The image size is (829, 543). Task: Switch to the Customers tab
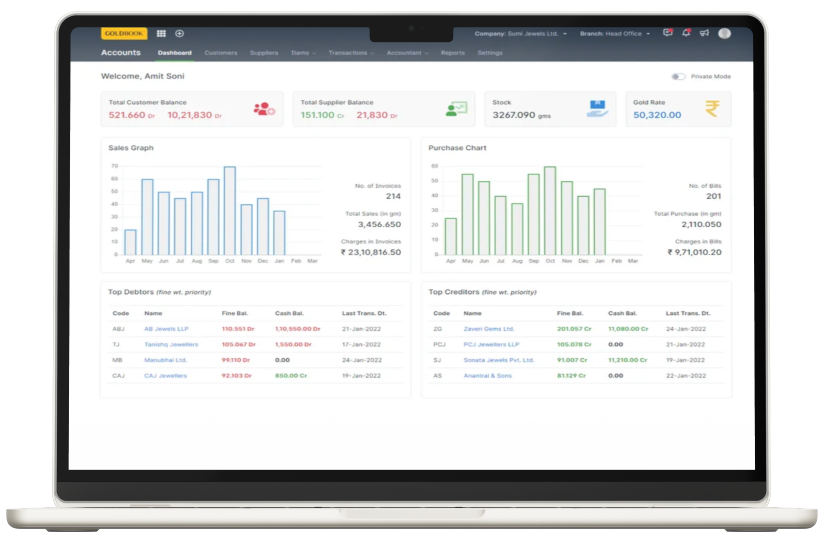pos(220,53)
